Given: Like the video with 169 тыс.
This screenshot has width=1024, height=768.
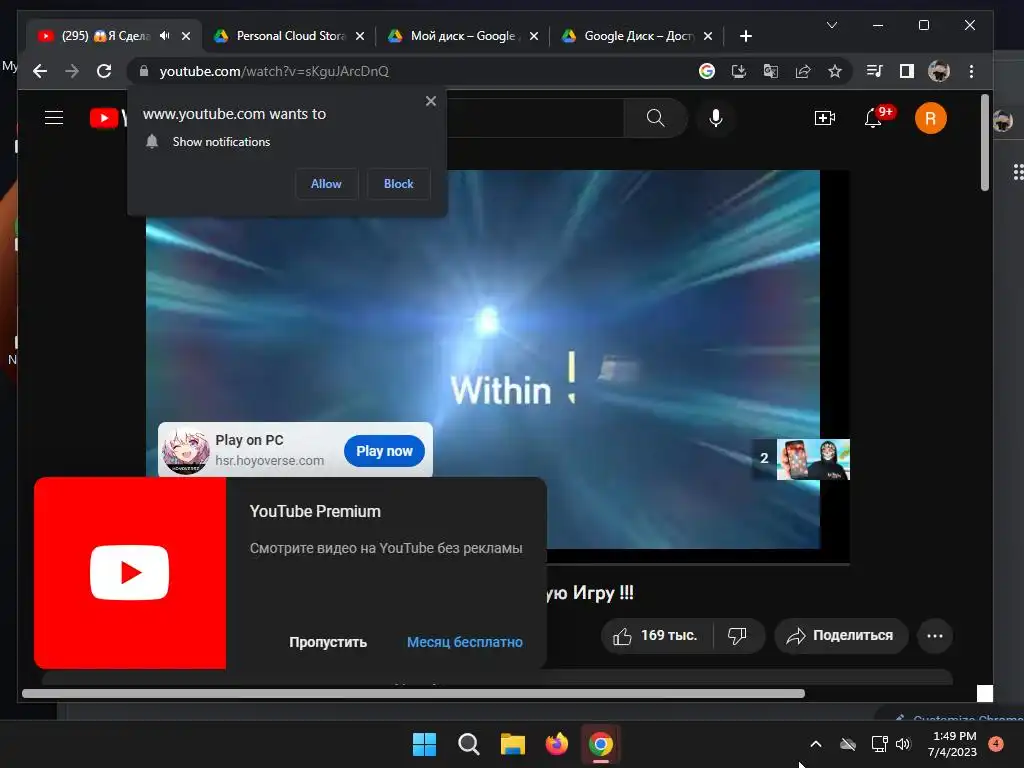Looking at the screenshot, I should (656, 635).
